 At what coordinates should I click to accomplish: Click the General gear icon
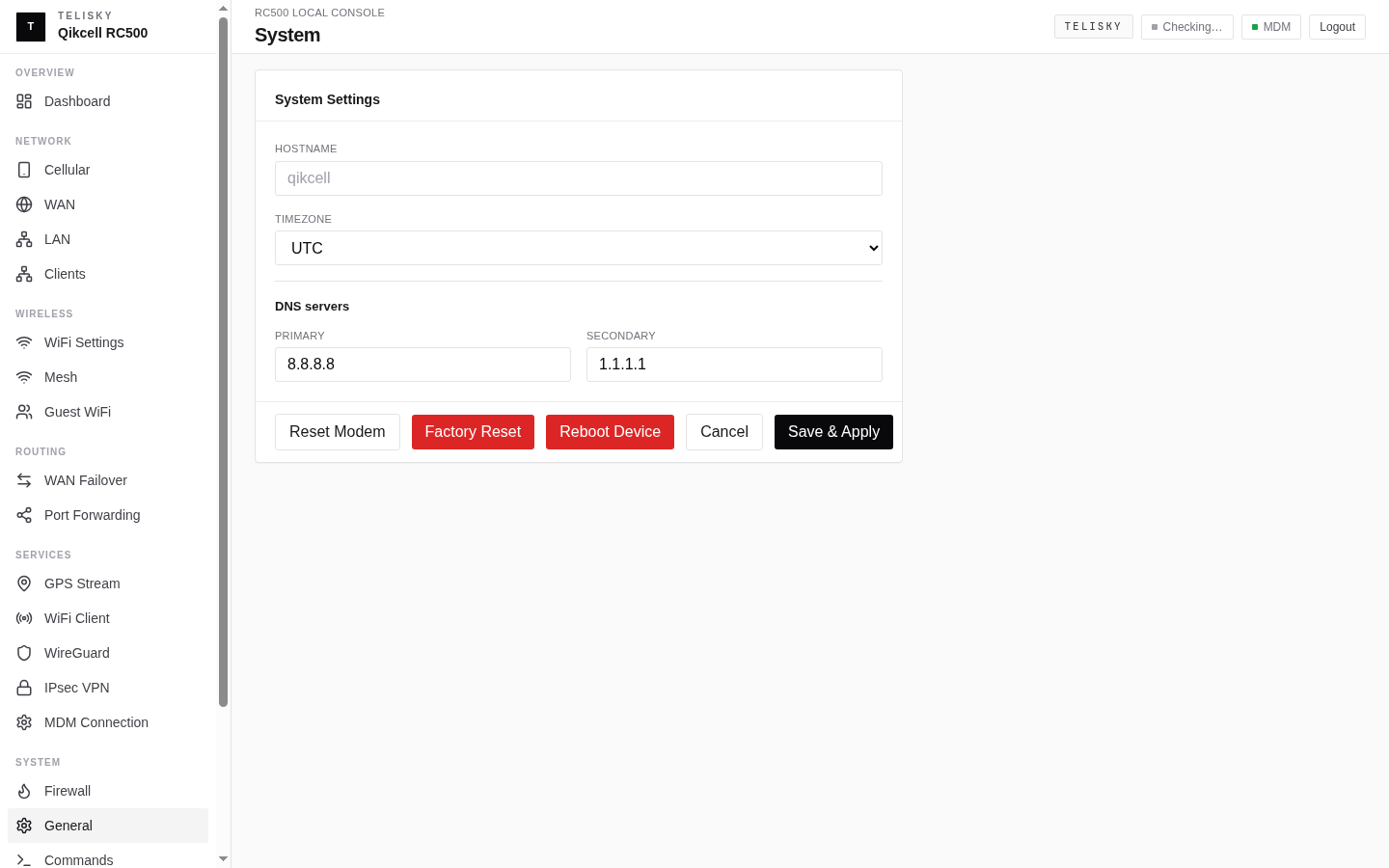[x=24, y=826]
